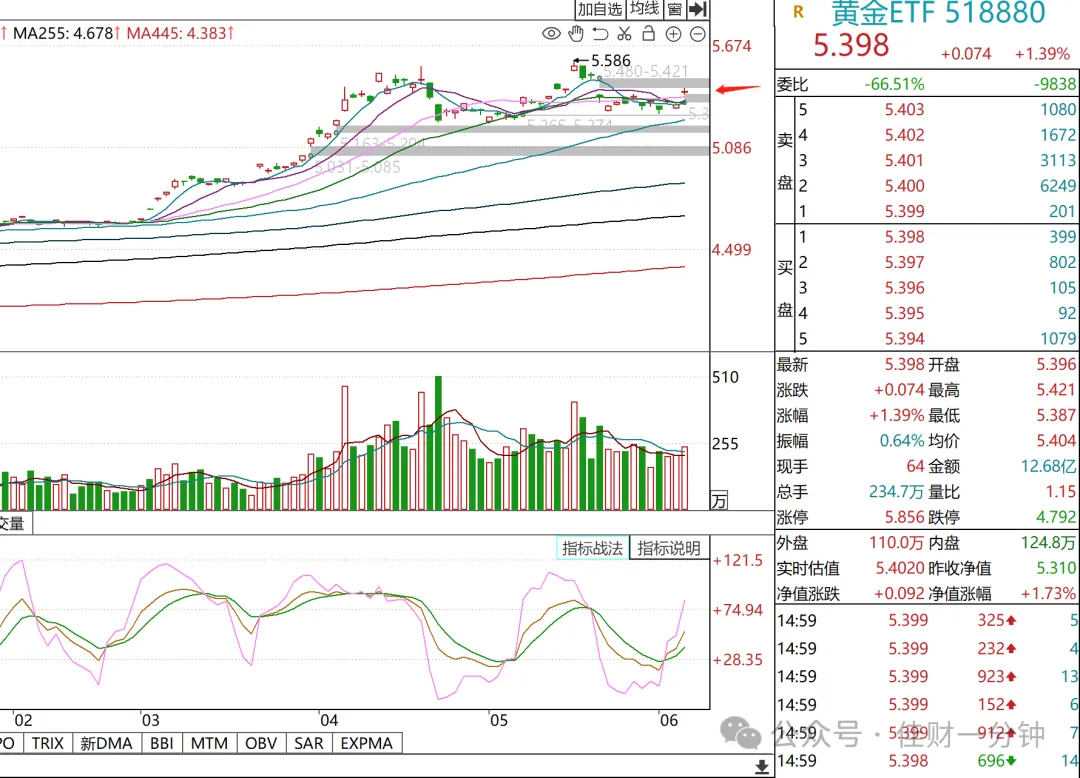
Task: Click the 最高 value 5.421
Action: 1056,390
